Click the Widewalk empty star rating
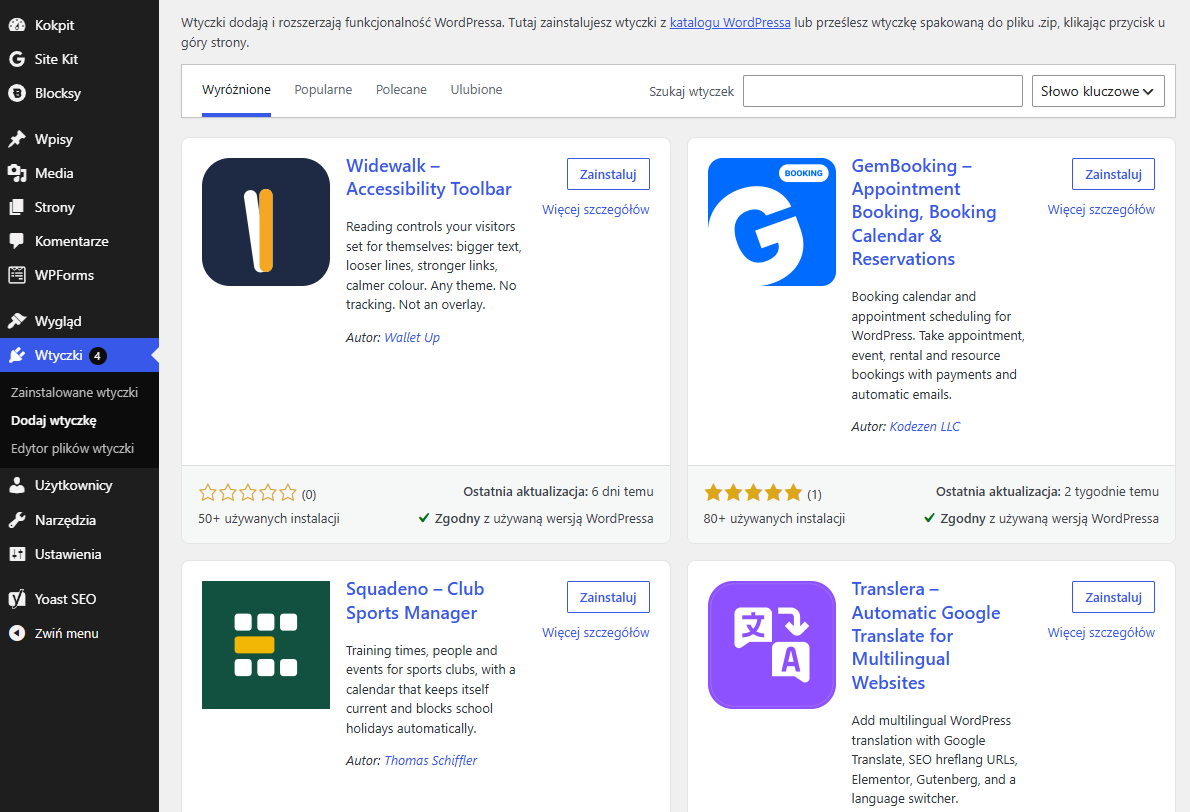The height and width of the screenshot is (812, 1190). click(x=247, y=493)
